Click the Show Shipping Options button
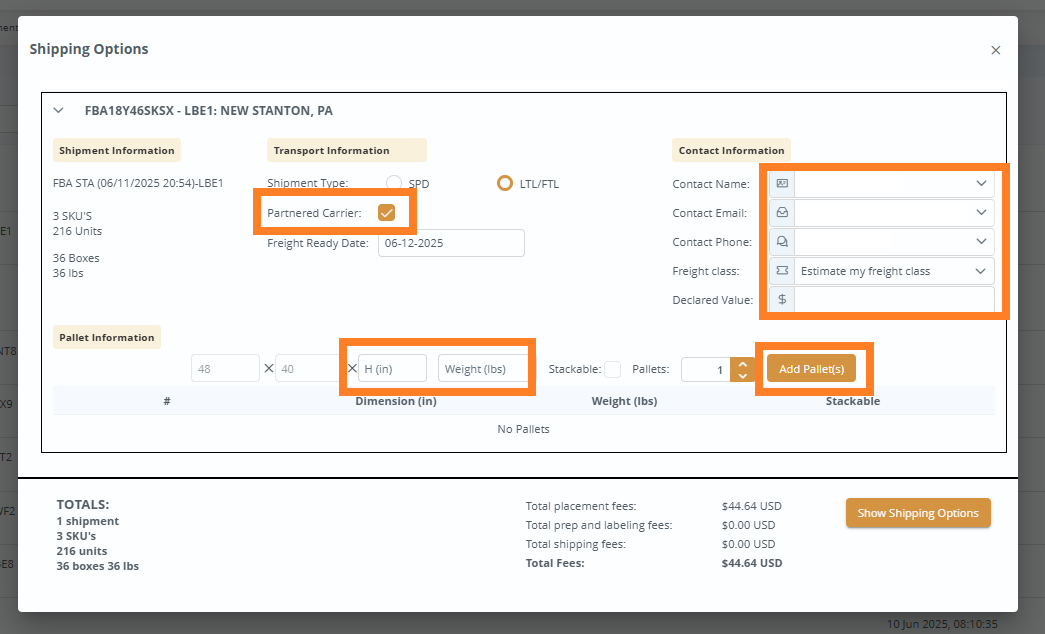Screen dimensions: 1045x634 tap(917, 513)
